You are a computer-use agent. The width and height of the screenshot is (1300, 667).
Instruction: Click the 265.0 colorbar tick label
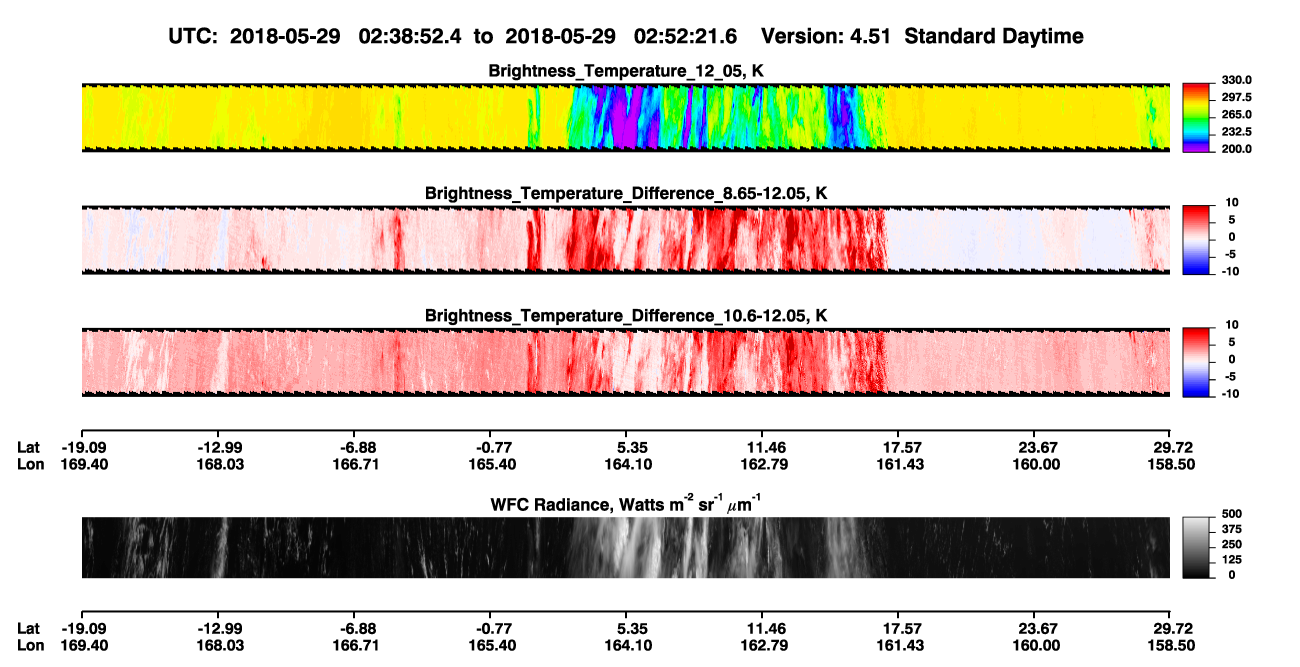1235,115
